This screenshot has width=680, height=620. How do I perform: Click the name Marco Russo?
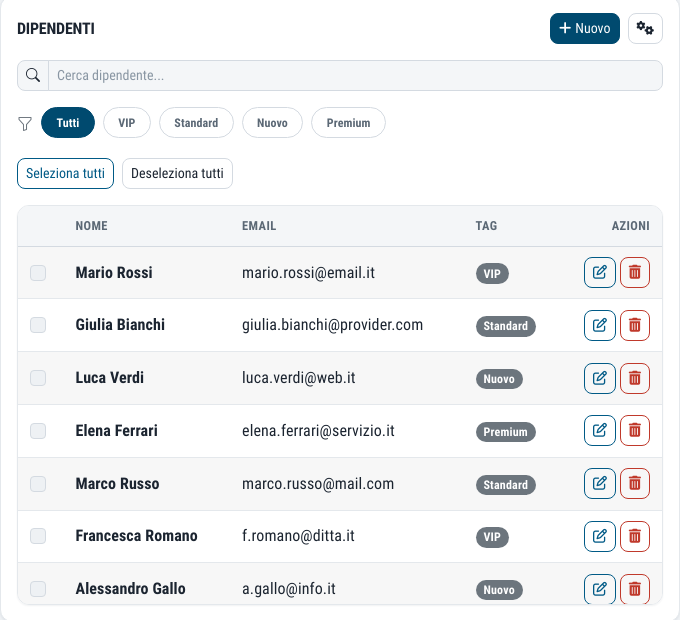(118, 483)
